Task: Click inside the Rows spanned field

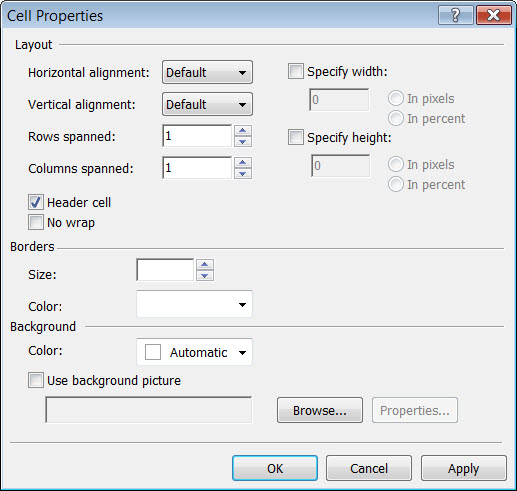Action: [x=197, y=136]
